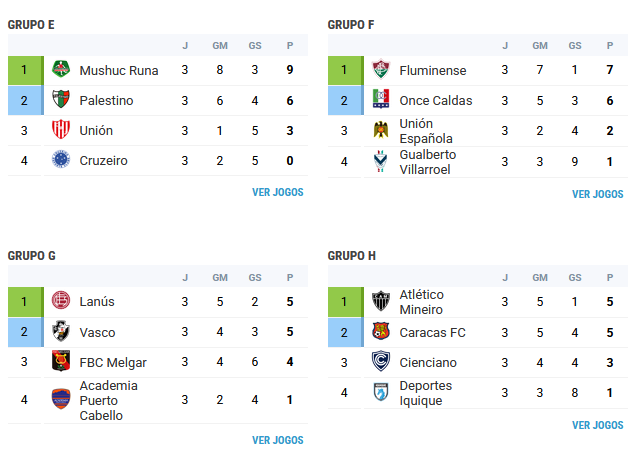Open Ver Jogos link for Grupo H
The height and width of the screenshot is (451, 631).
[x=597, y=425]
